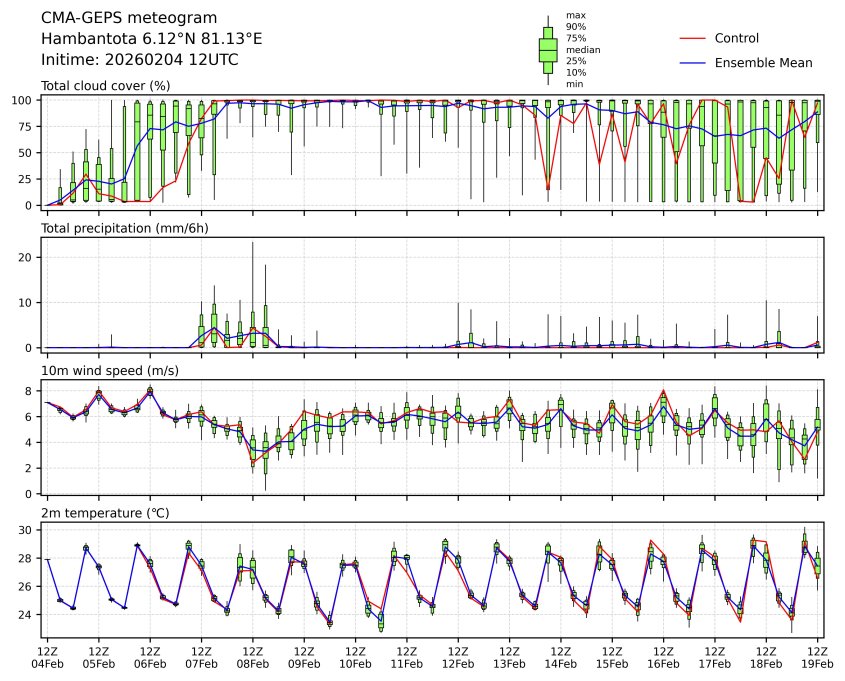Click the 12Z 19Feb x-axis label
Image resolution: width=845 pixels, height=681 pixels.
[x=818, y=657]
